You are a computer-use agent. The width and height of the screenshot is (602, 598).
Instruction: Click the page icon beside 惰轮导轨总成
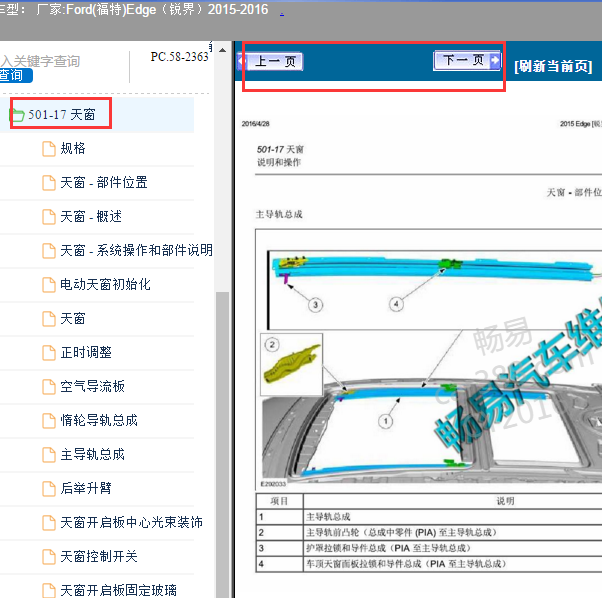49,421
